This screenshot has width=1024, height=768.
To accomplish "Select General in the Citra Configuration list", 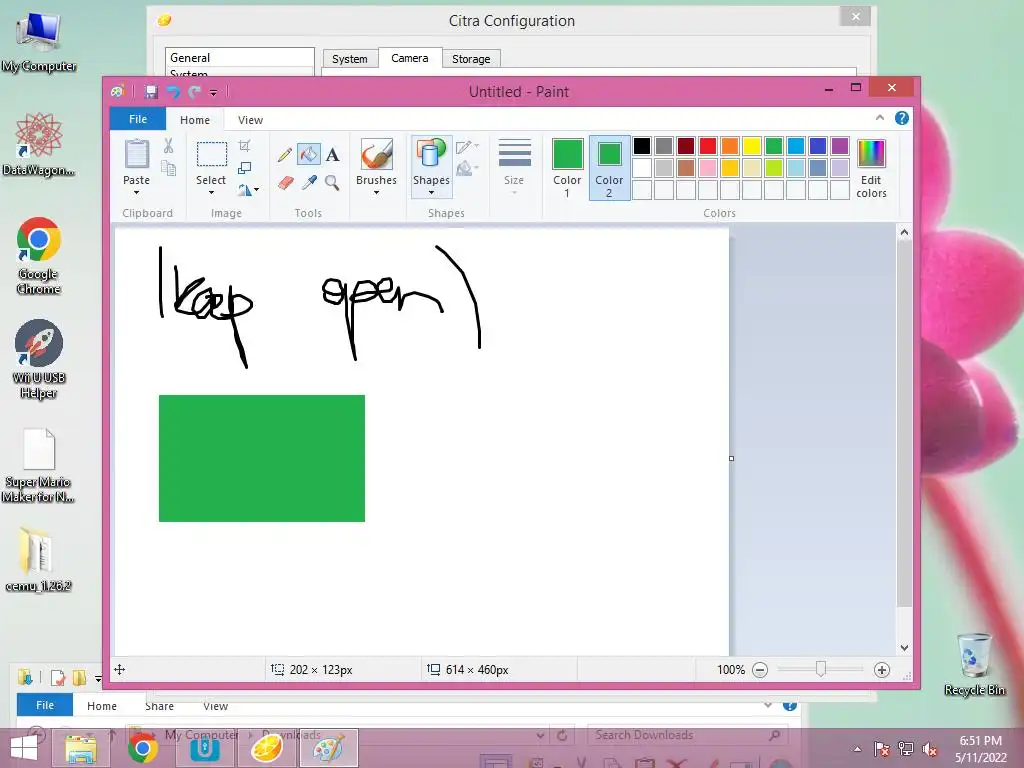I will [239, 57].
